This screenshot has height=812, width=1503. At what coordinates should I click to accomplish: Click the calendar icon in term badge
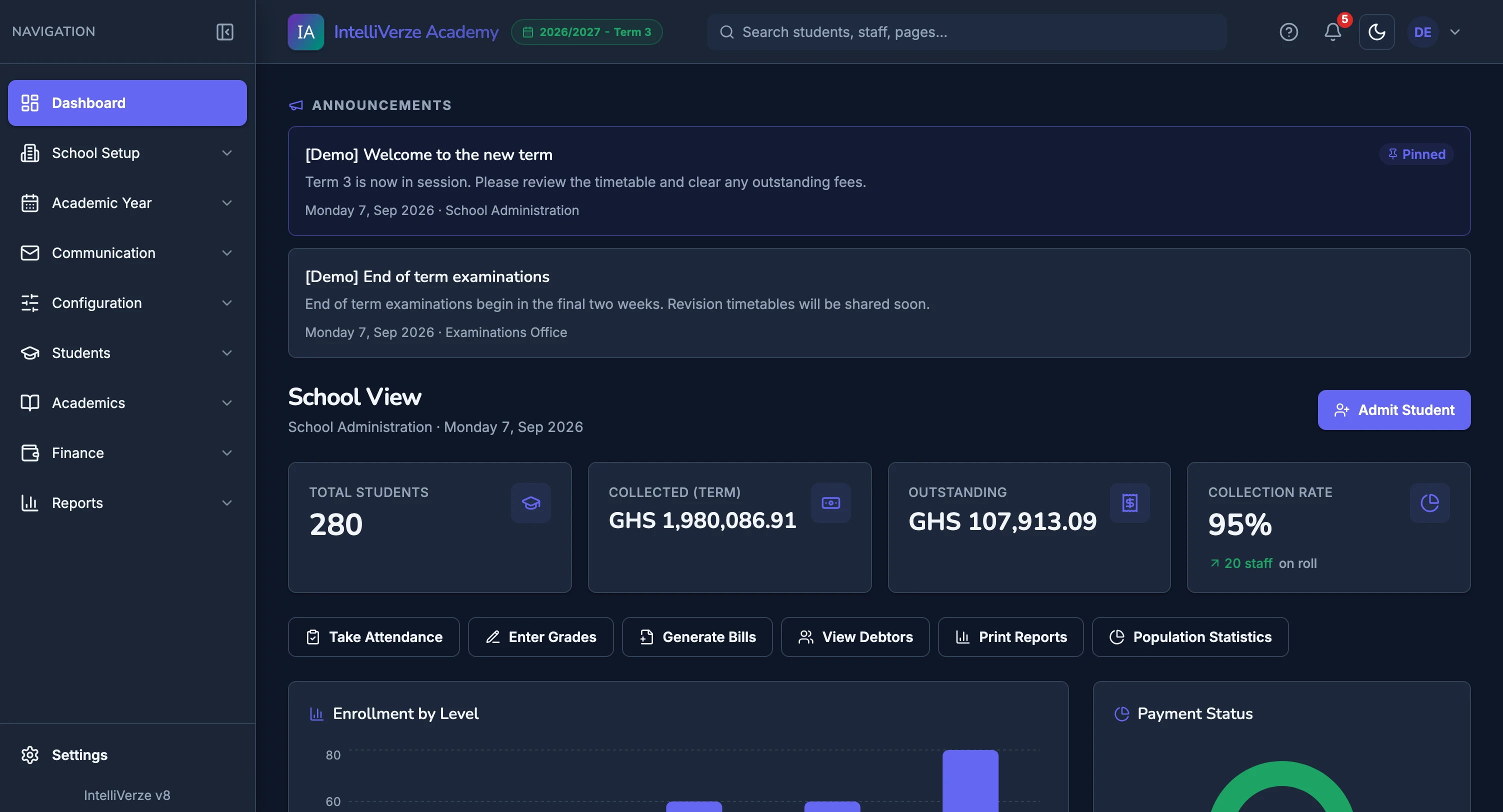(x=527, y=31)
